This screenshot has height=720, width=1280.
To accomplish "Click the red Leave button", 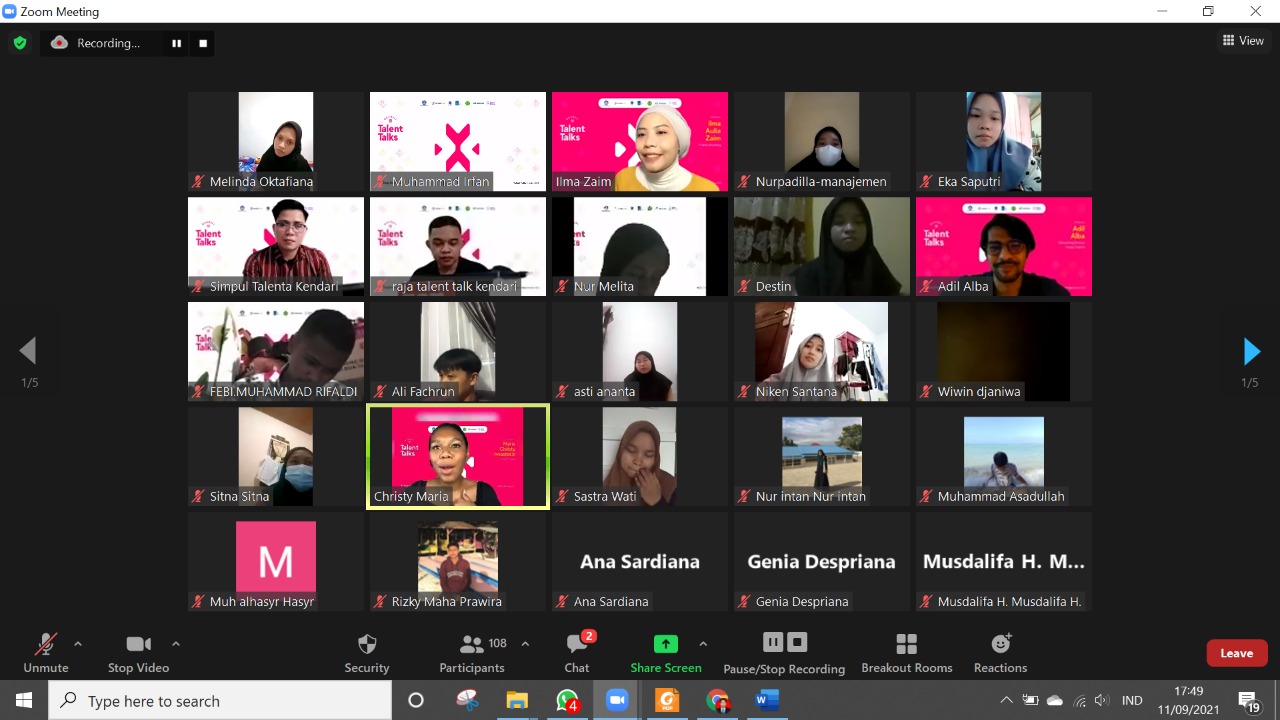I will point(1236,653).
